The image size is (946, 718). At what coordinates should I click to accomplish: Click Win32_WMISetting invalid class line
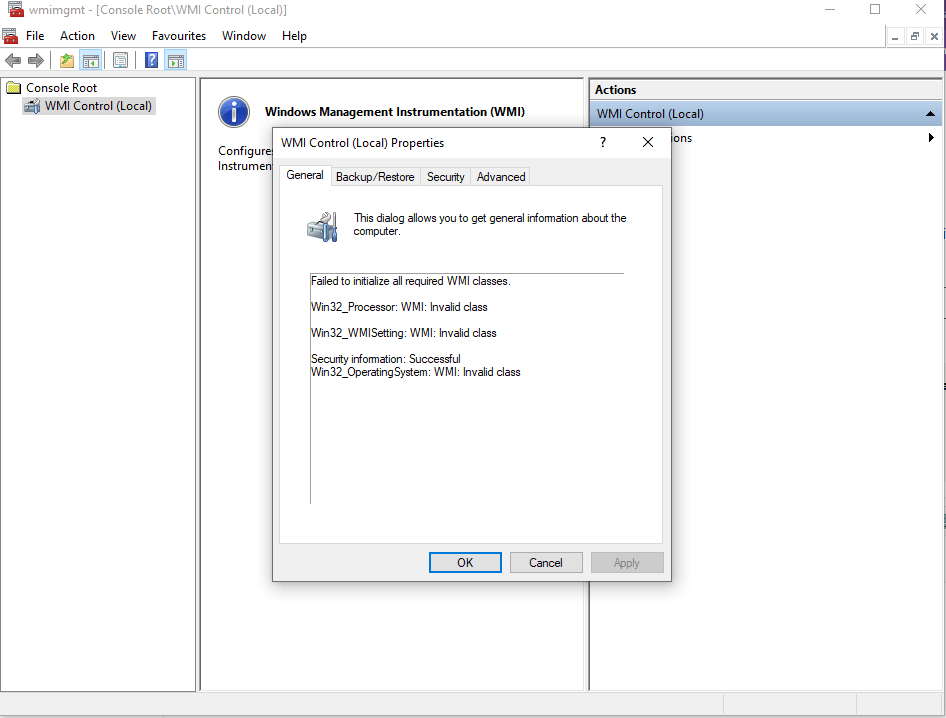point(404,333)
